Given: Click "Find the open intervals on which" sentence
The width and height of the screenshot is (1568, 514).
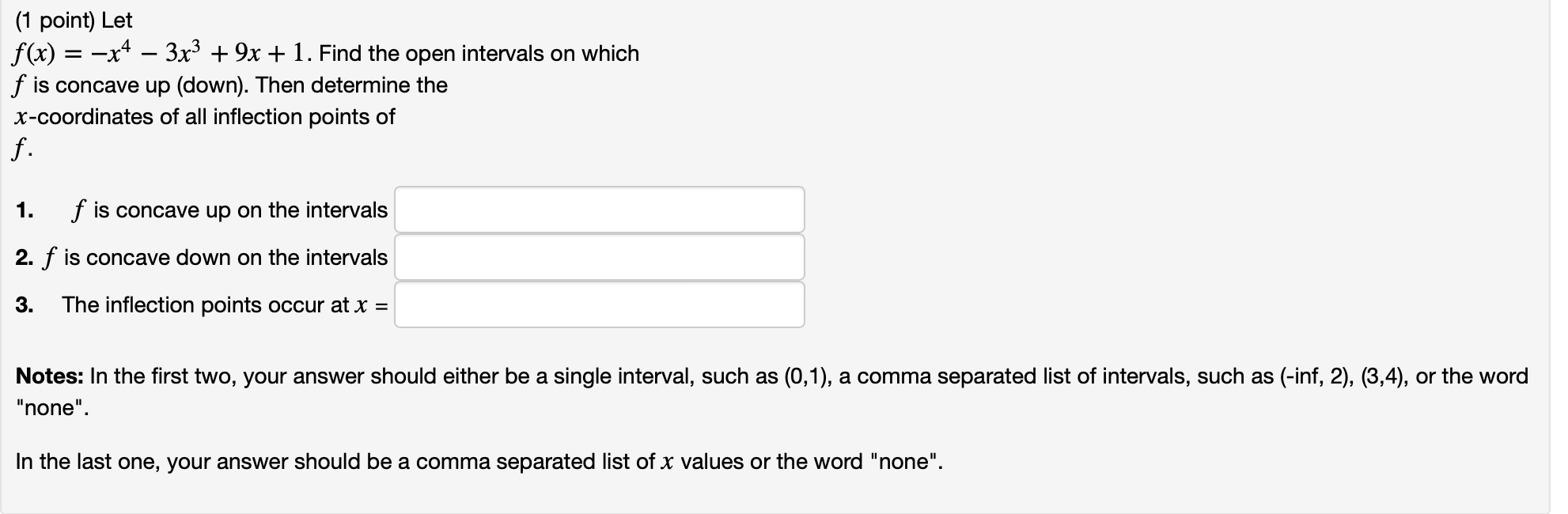Looking at the screenshot, I should [479, 54].
